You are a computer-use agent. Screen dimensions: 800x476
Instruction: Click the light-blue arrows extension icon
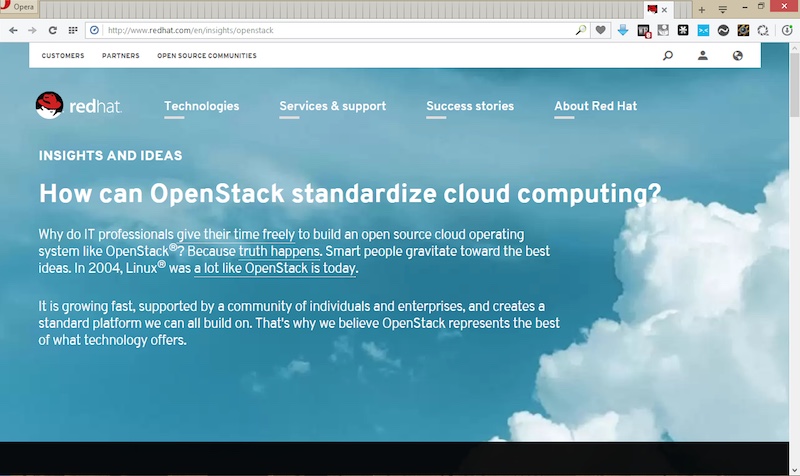click(x=703, y=30)
